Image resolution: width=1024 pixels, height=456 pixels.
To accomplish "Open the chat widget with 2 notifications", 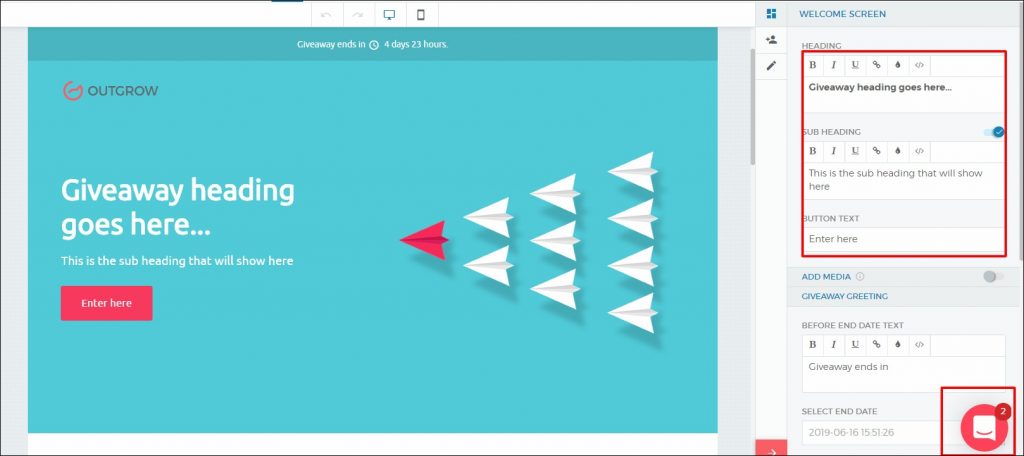I will pyautogui.click(x=983, y=426).
